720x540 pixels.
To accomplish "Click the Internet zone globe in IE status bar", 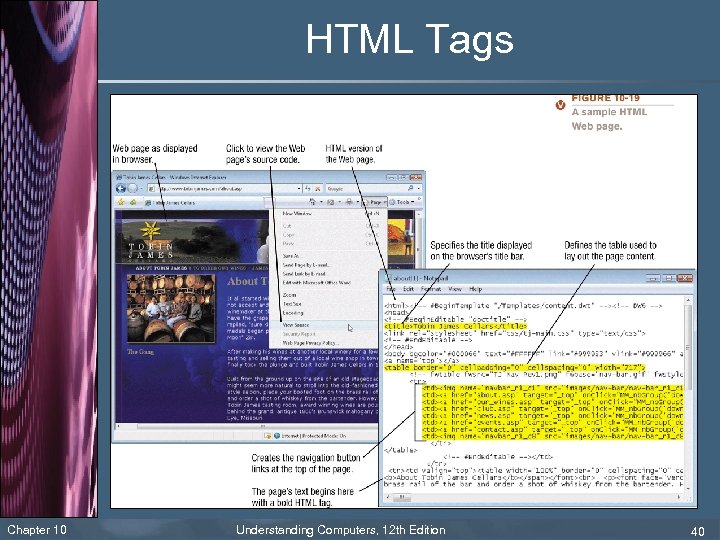I will pos(277,435).
